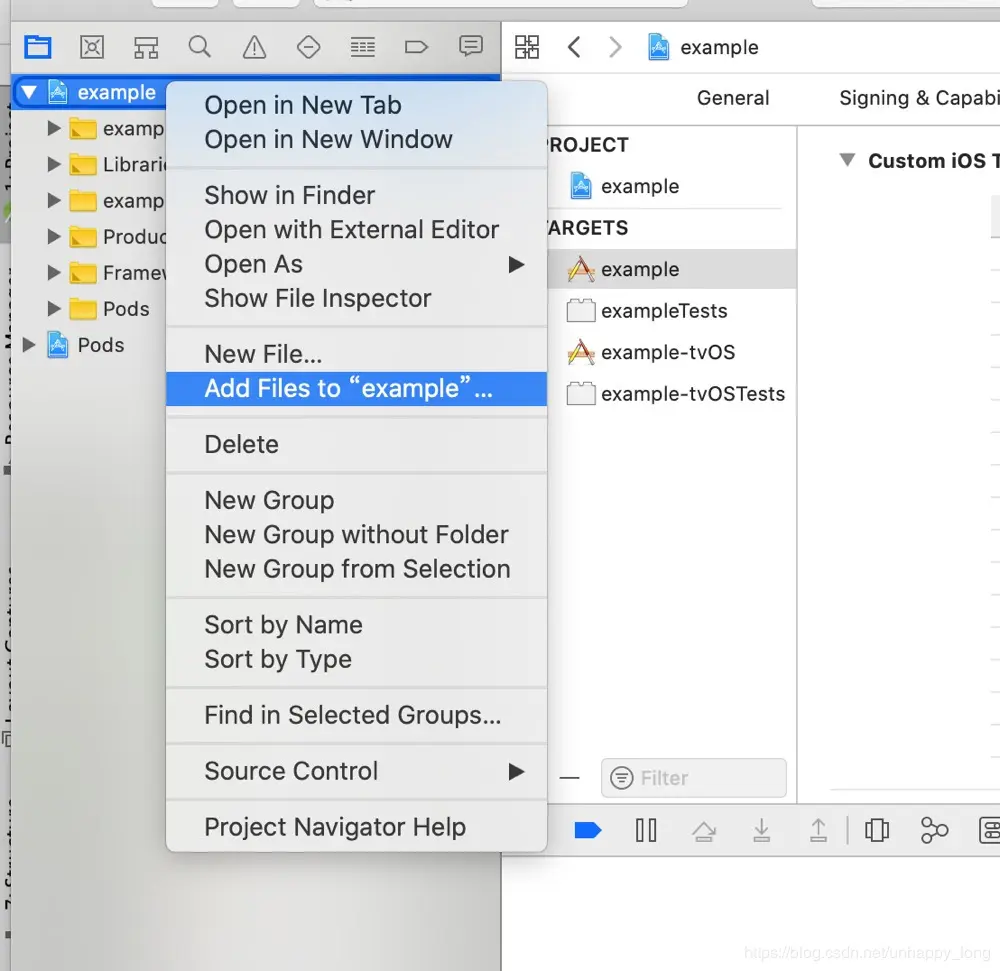This screenshot has width=1000, height=971.
Task: Collapse the example project root triangle
Action: pyautogui.click(x=29, y=92)
